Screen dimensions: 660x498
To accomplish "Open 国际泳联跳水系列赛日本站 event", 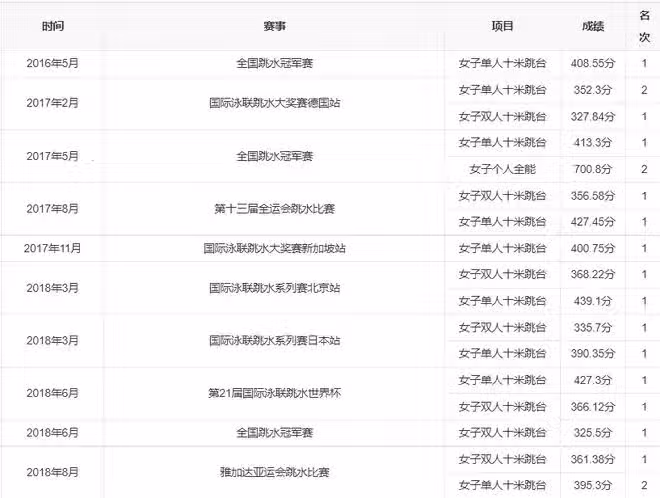I will 275,341.
